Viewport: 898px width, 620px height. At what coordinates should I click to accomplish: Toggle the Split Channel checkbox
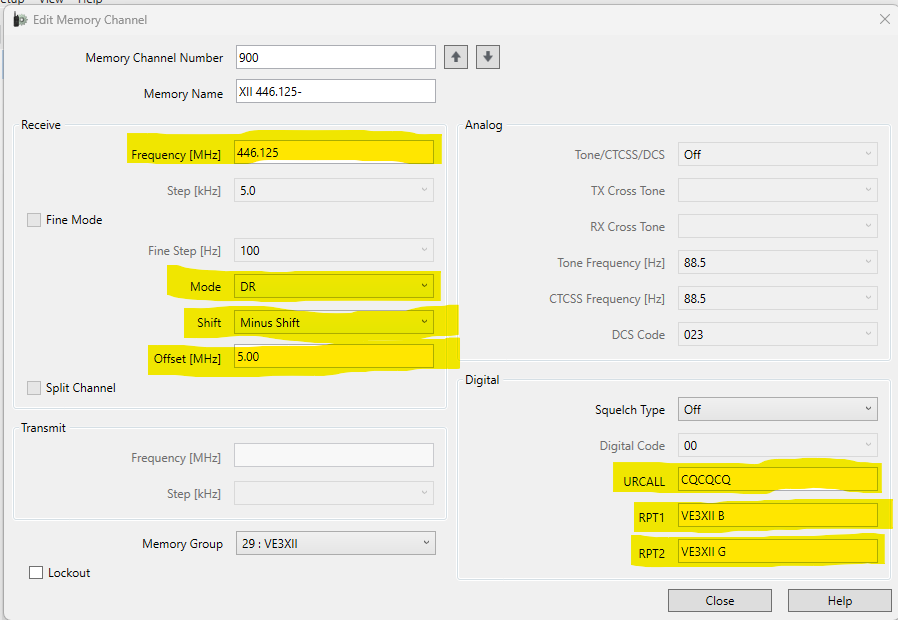(x=34, y=388)
